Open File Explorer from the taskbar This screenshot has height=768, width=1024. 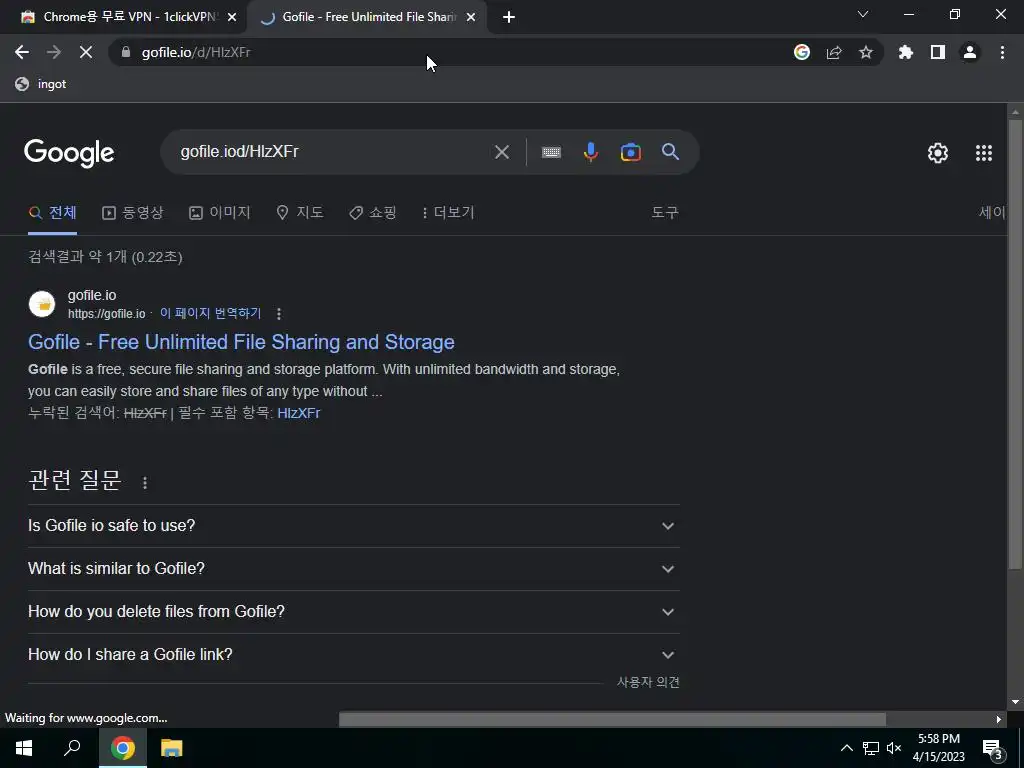[171, 748]
